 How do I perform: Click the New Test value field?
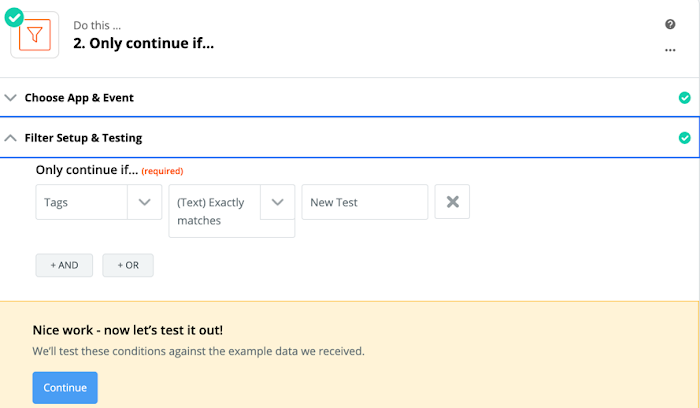coord(365,202)
